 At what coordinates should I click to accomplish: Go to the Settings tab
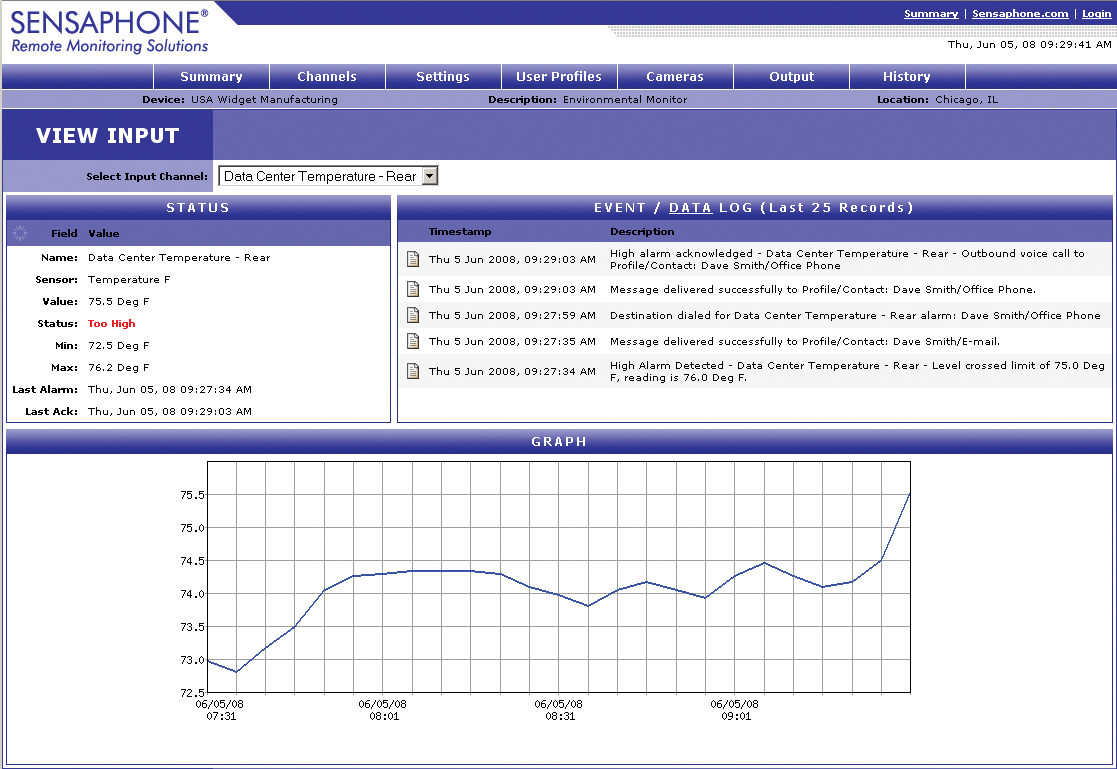tap(443, 77)
